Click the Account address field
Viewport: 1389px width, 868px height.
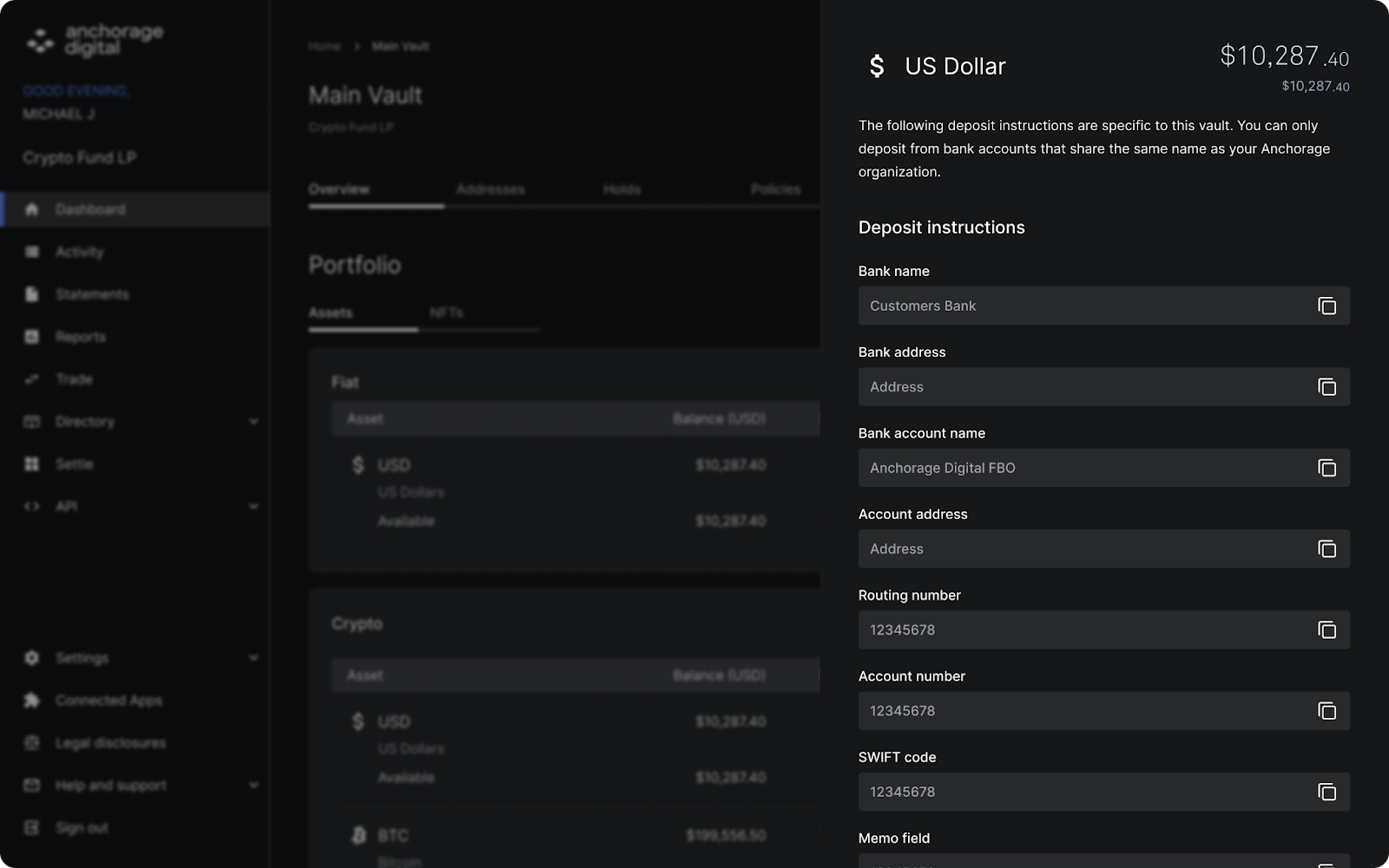(x=1103, y=549)
